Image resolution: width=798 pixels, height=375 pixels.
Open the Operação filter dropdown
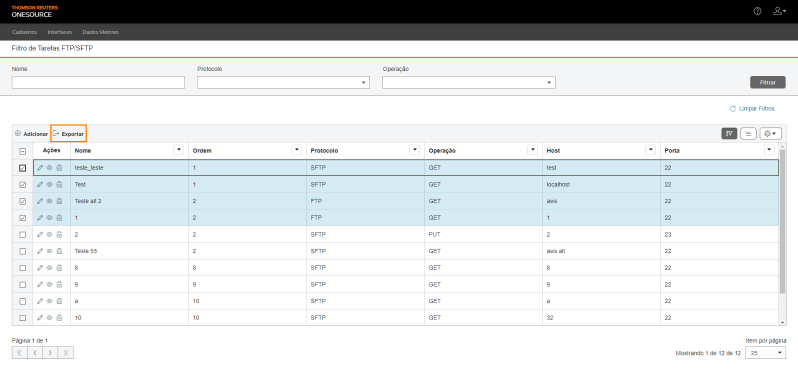click(469, 82)
